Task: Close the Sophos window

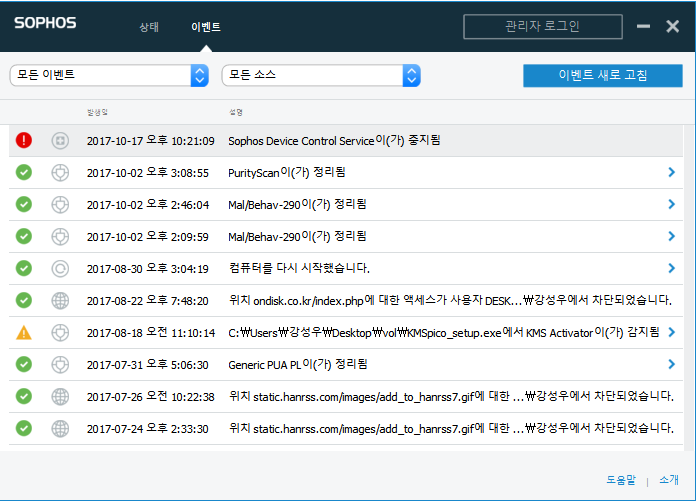Action: 672,27
